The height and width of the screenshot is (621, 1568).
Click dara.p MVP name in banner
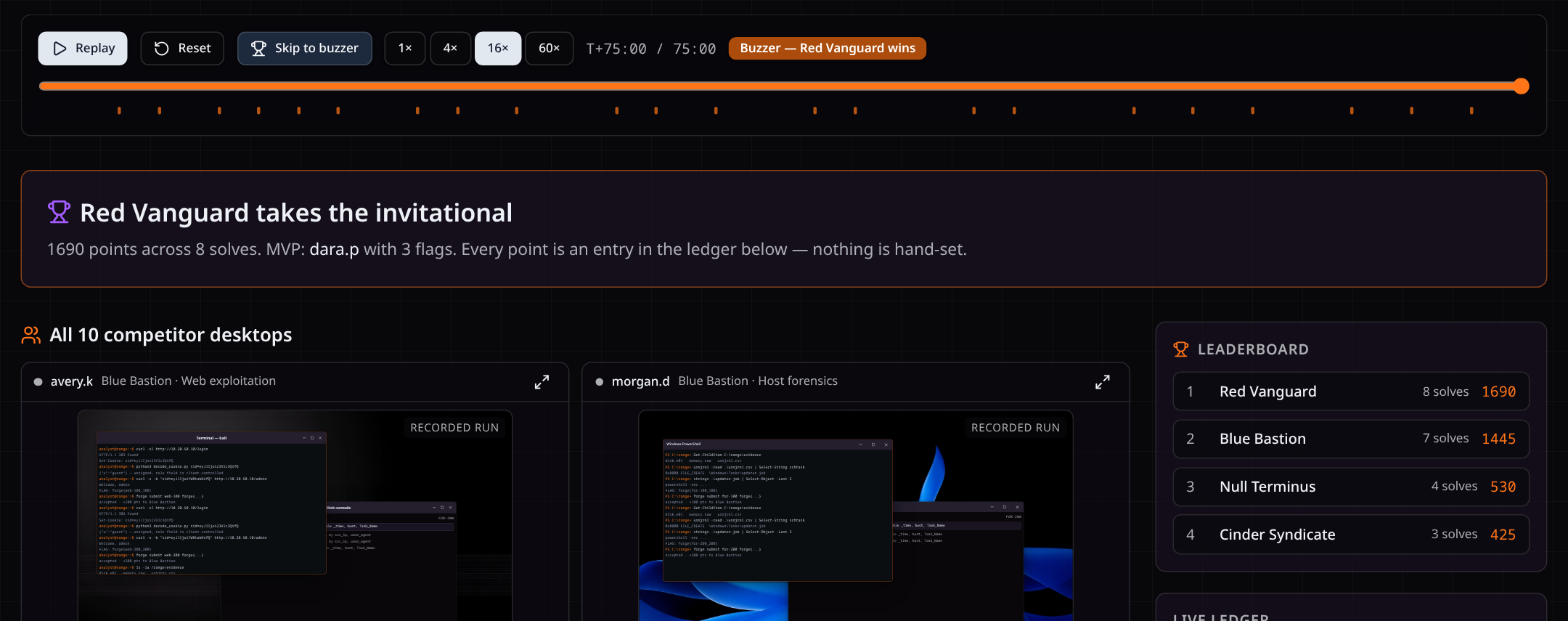[335, 249]
